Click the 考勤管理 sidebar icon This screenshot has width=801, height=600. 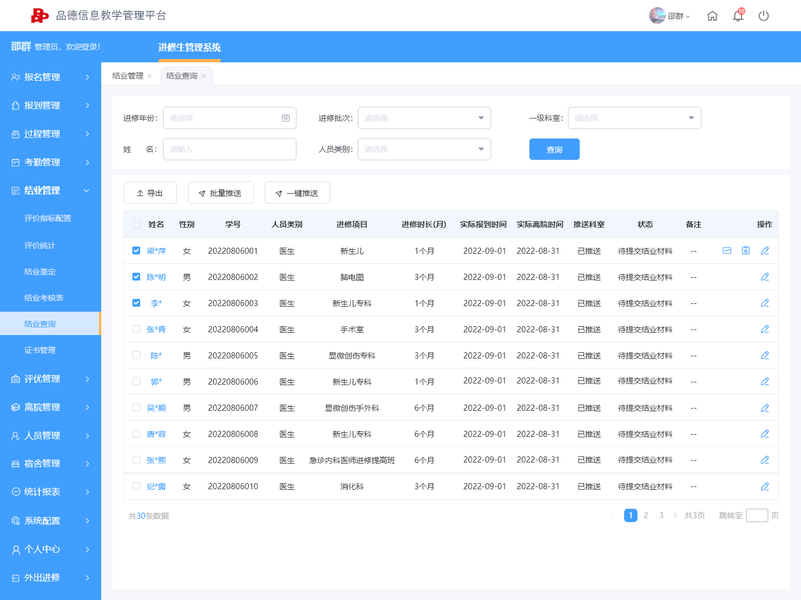(15, 162)
